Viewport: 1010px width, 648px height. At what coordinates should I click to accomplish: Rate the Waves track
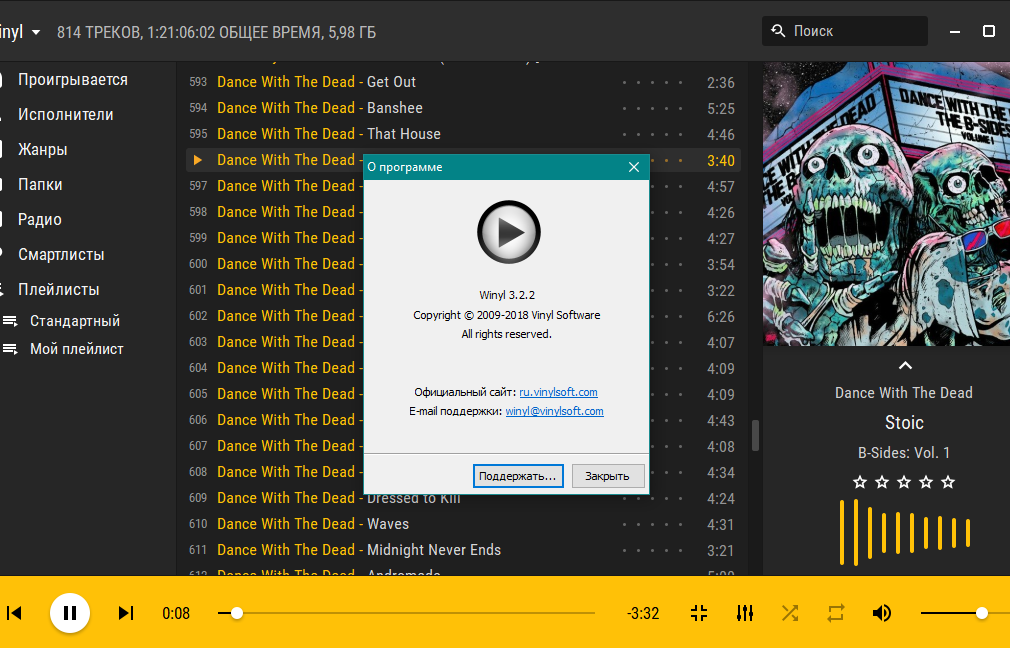coord(653,524)
